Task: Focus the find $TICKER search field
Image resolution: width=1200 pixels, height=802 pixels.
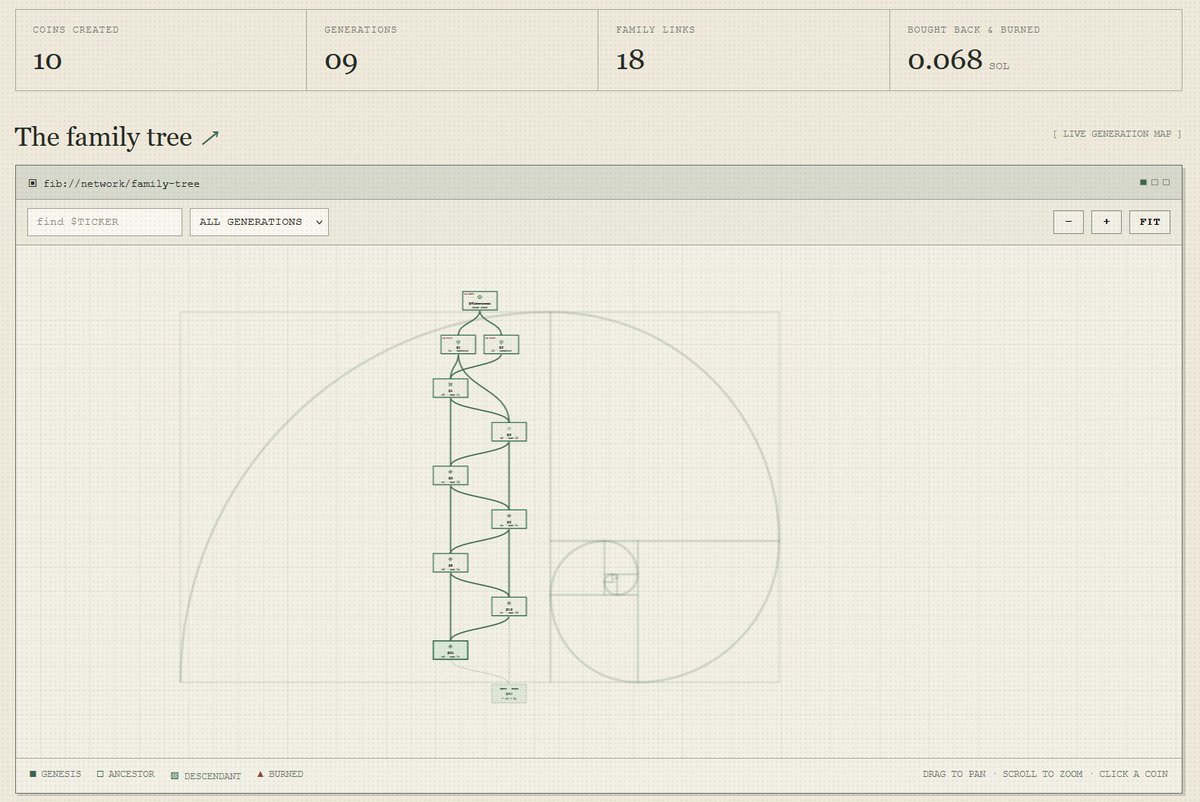Action: click(105, 222)
